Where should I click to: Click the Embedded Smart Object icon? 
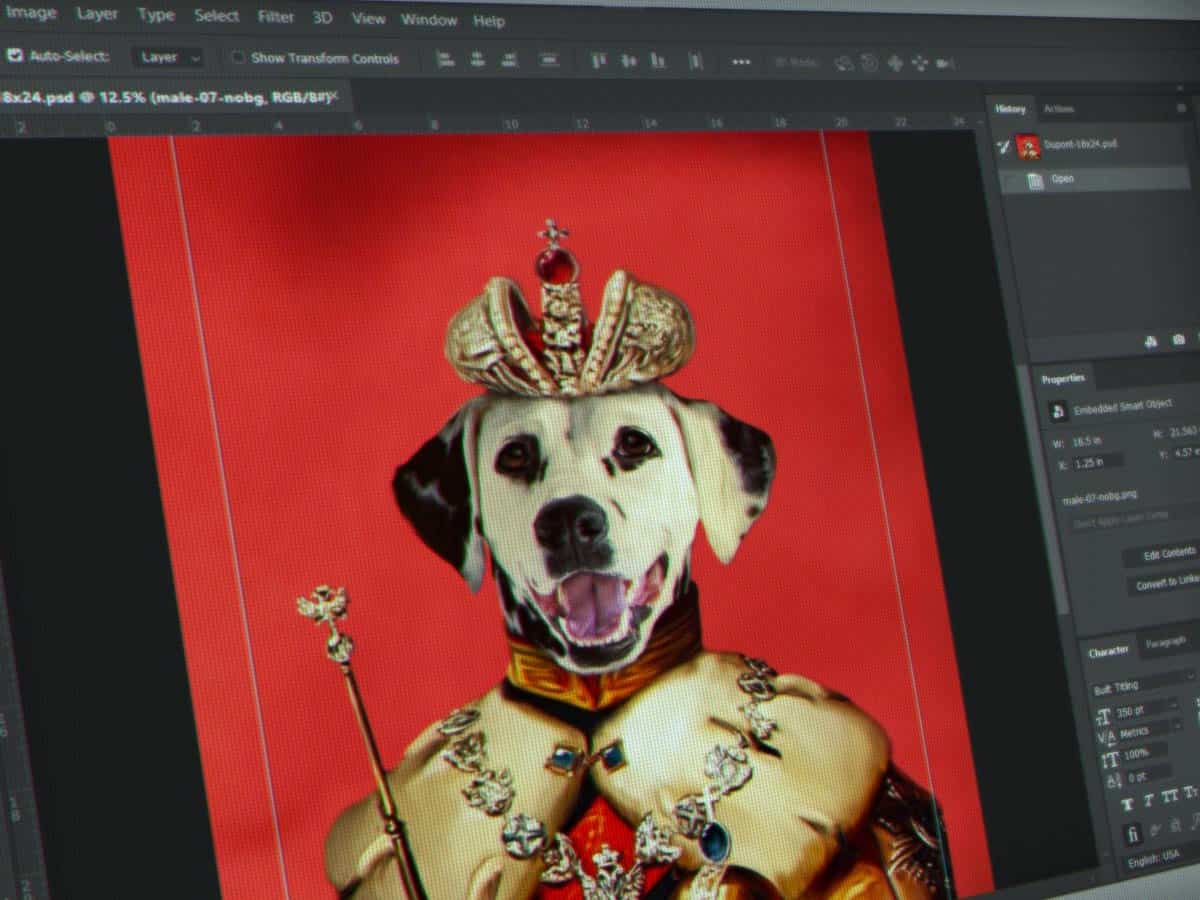(x=1058, y=411)
